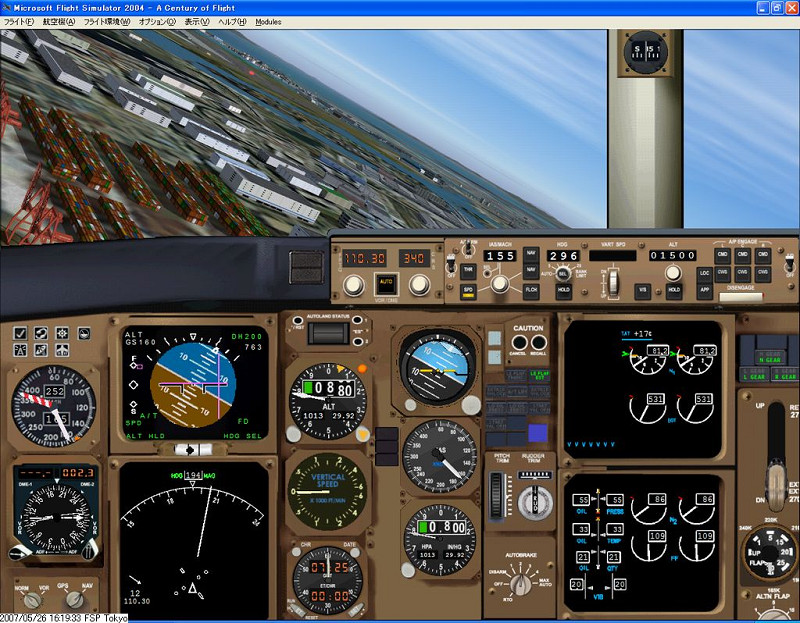Click the DATE button on the clock
This screenshot has width=800, height=623.
tap(355, 552)
